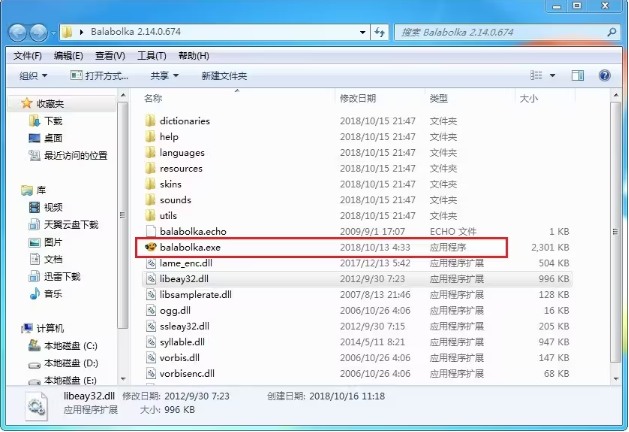Click the Open With (打开方式) button
Viewport: 629px width, 432px height.
(x=99, y=75)
